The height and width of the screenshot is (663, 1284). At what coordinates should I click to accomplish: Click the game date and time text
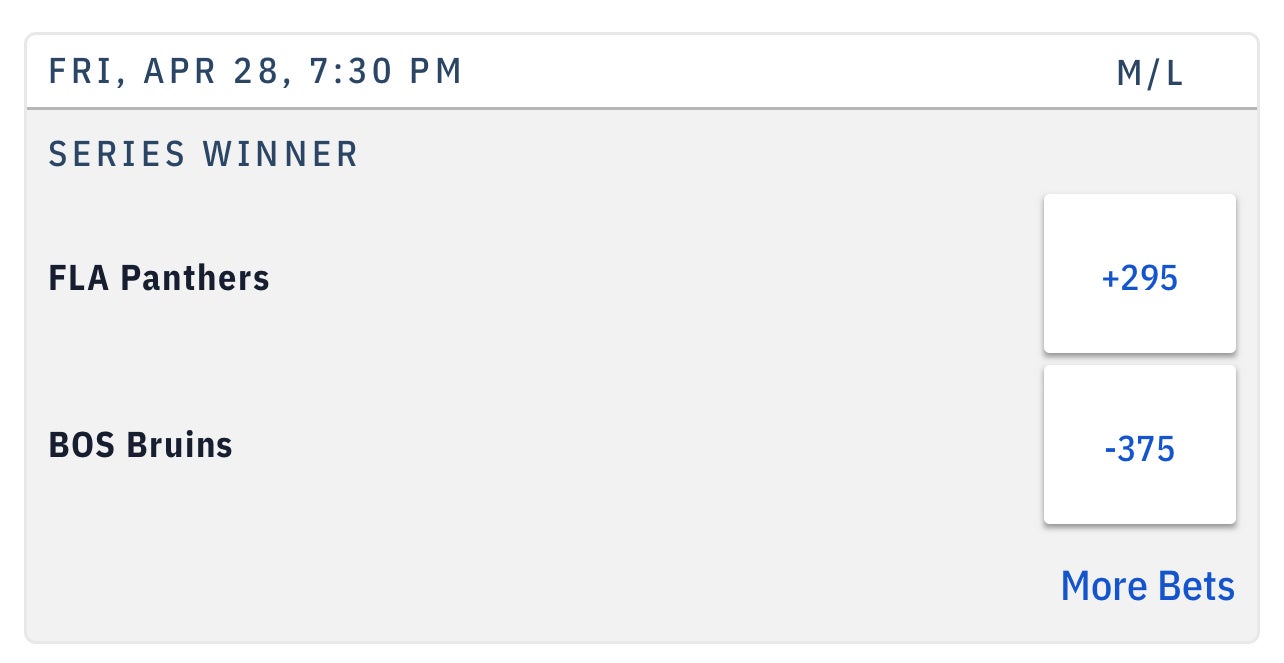256,72
